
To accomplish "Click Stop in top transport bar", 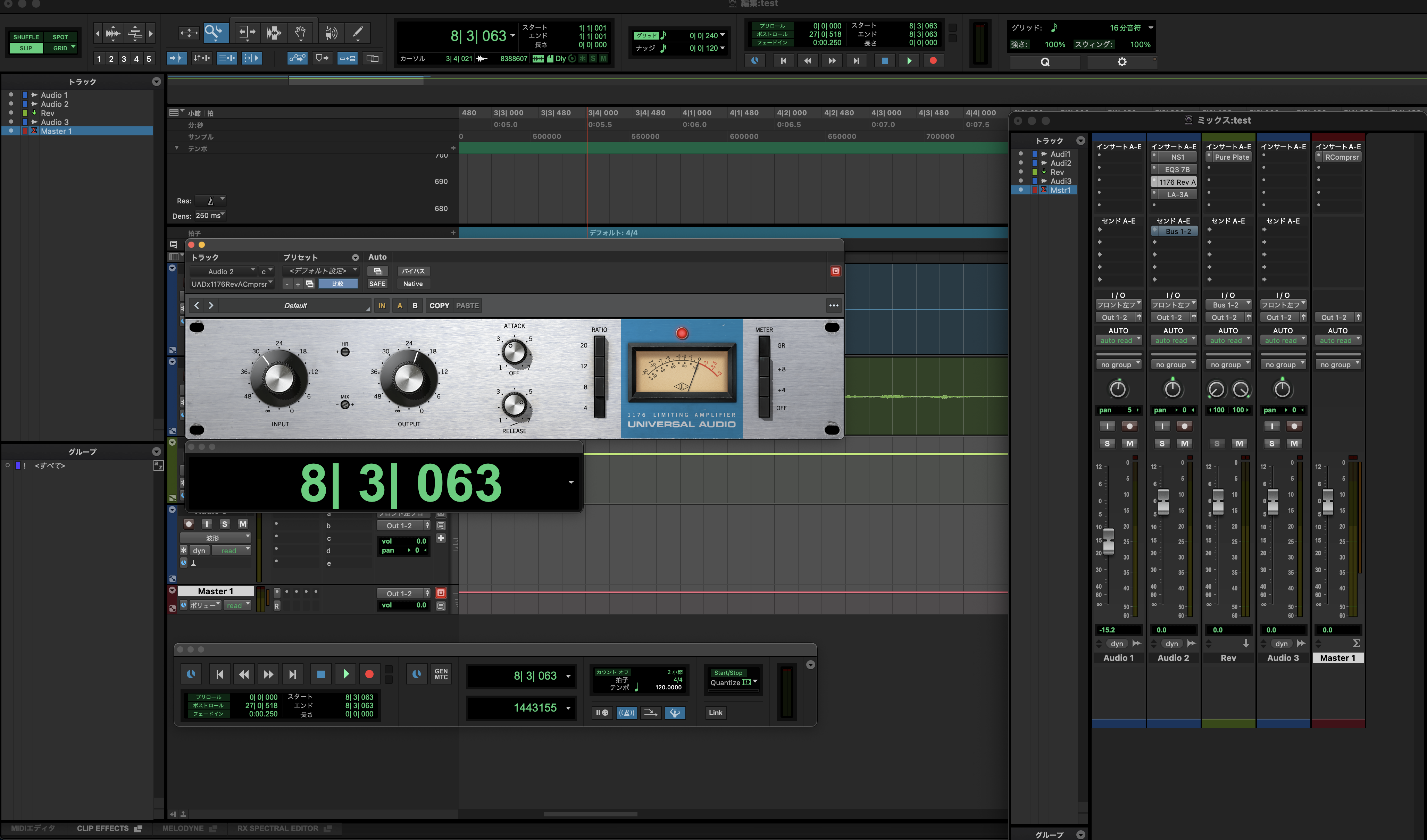I will (885, 60).
